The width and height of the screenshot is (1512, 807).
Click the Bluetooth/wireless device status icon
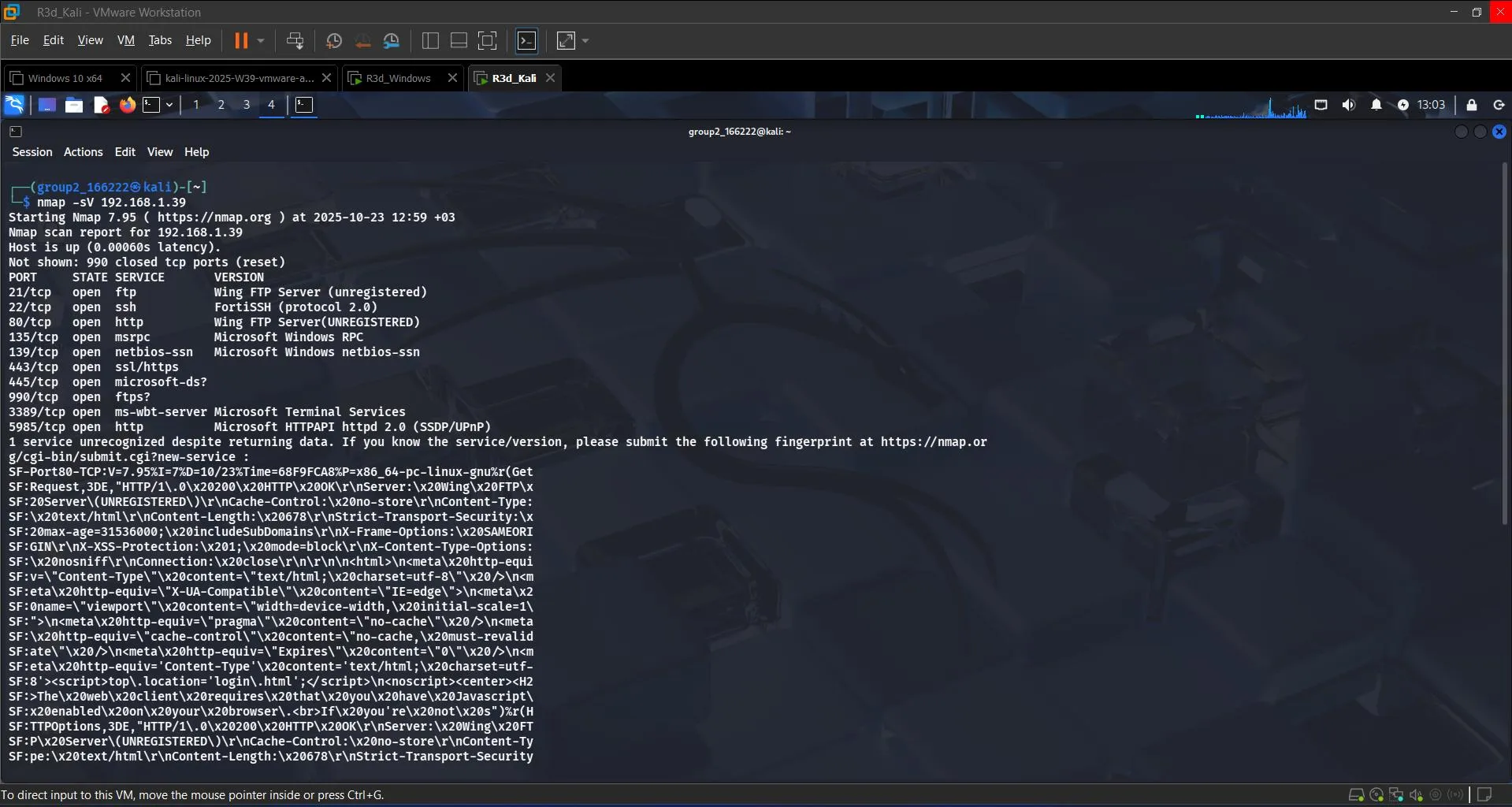tap(1455, 795)
